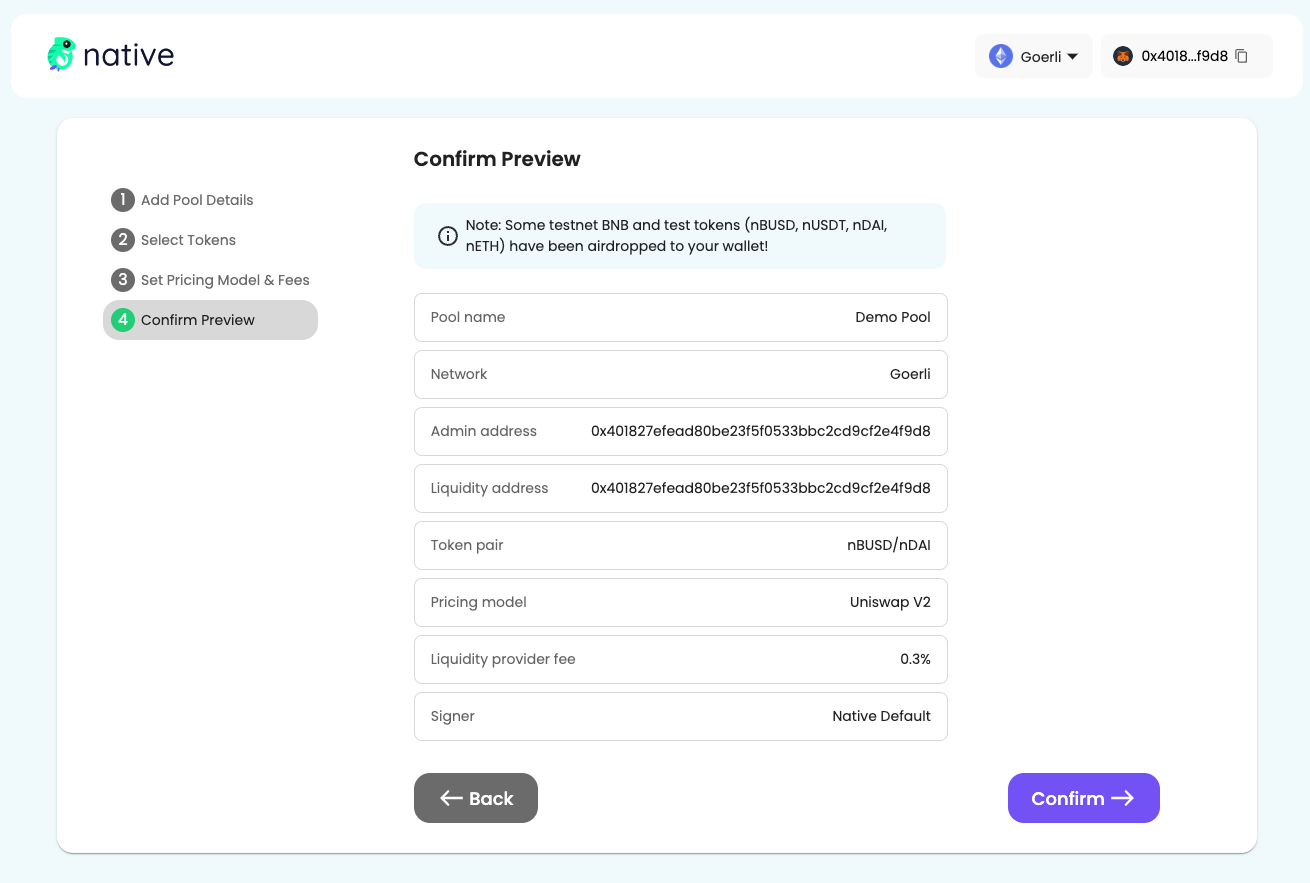
Task: Expand the Goerli network dropdown arrow
Action: coord(1072,57)
